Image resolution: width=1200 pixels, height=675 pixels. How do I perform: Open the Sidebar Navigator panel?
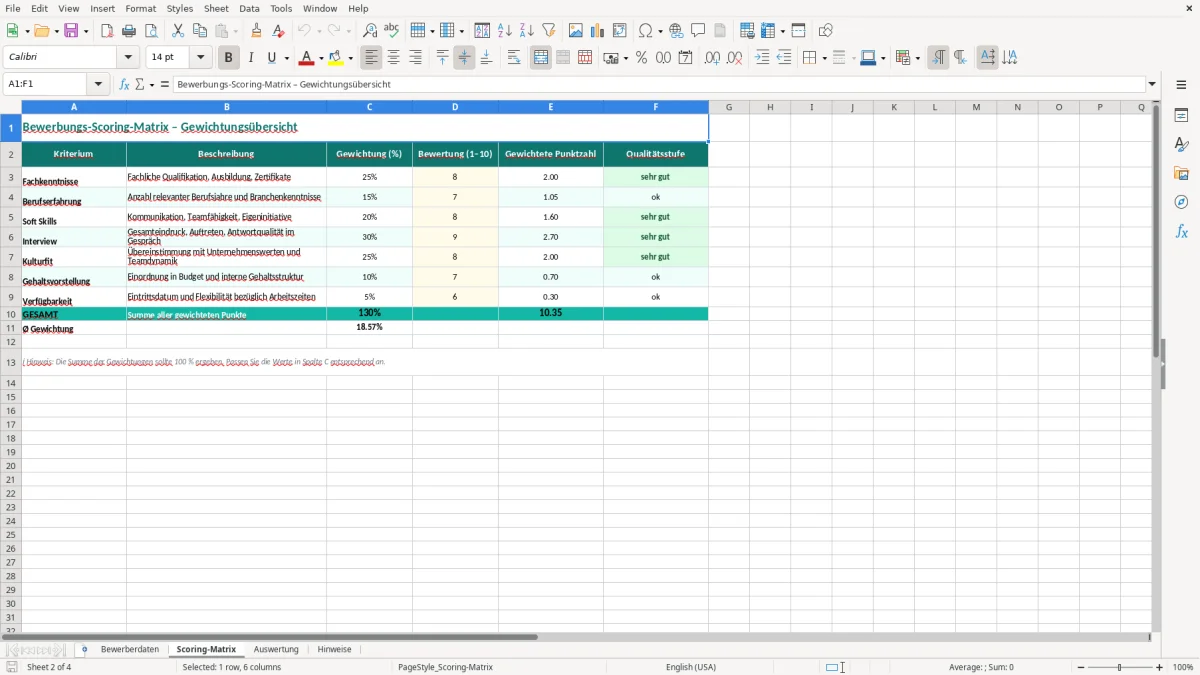click(x=1181, y=202)
